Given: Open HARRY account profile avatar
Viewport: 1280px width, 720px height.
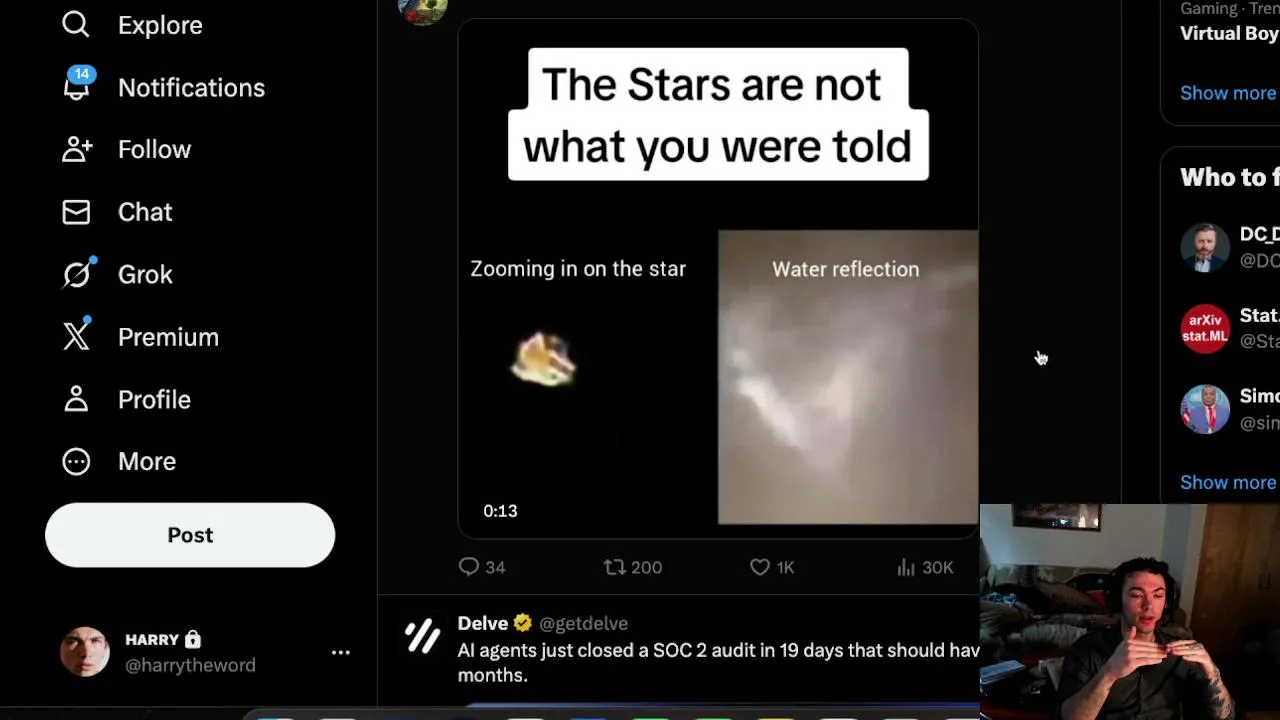Looking at the screenshot, I should tap(85, 652).
